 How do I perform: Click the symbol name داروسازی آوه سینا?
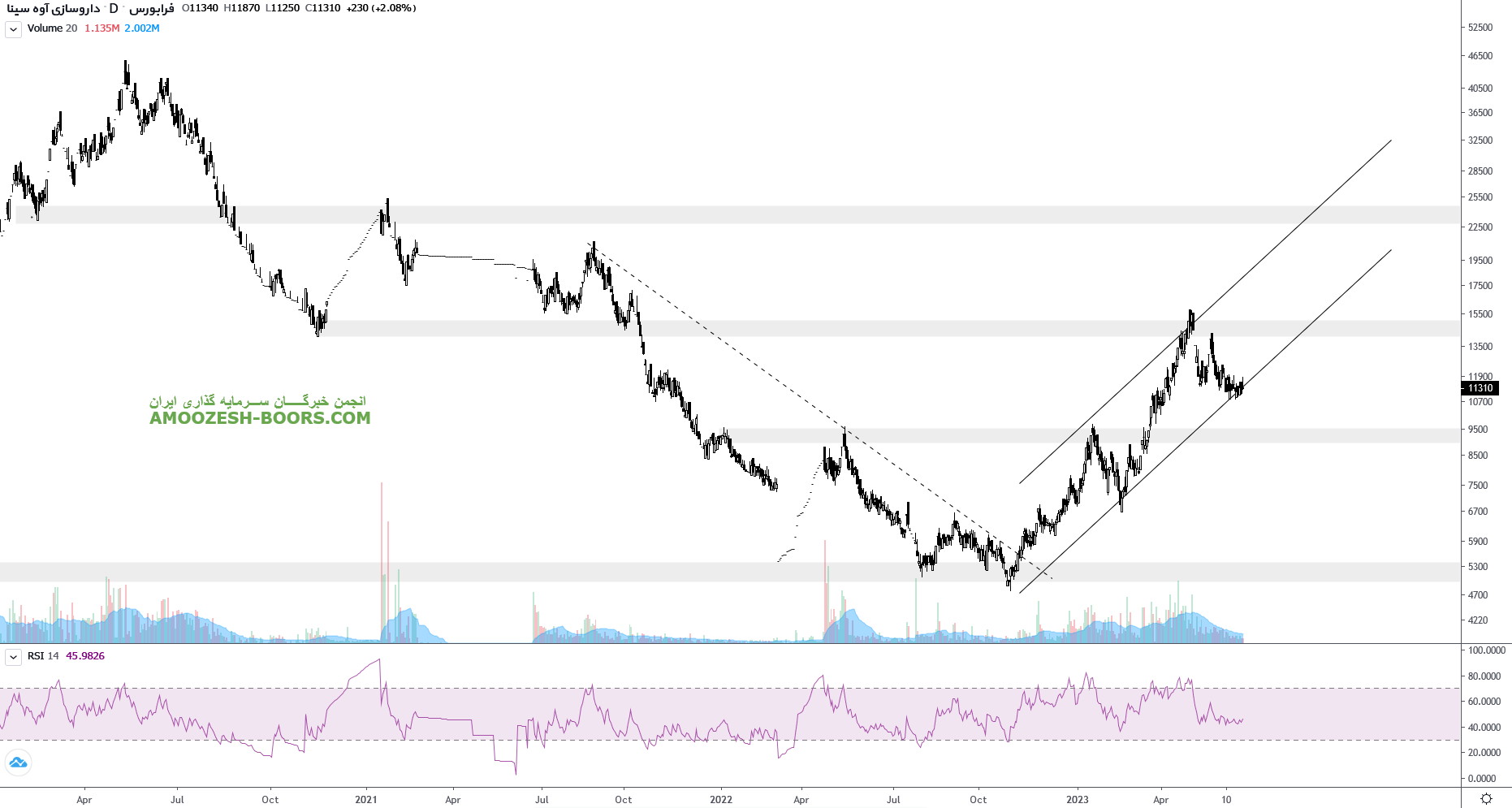click(54, 8)
